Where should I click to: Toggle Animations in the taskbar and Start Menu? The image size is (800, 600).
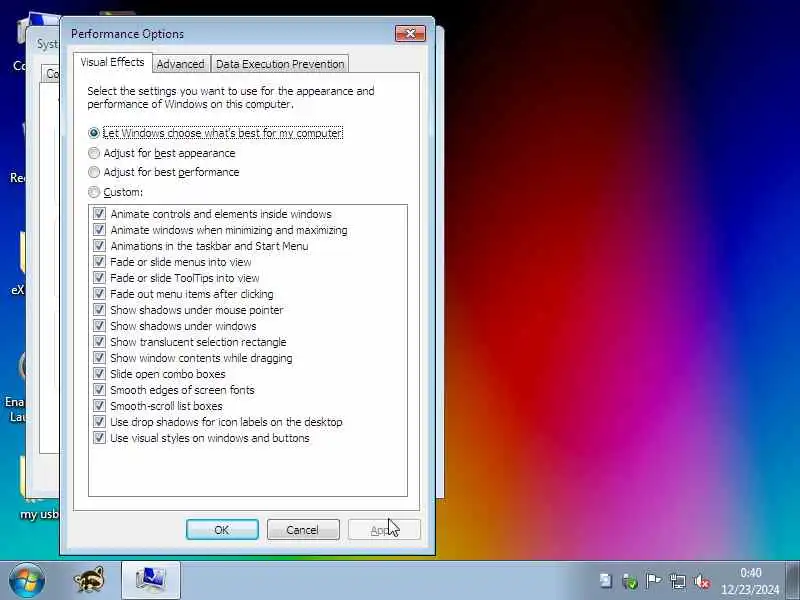(99, 246)
